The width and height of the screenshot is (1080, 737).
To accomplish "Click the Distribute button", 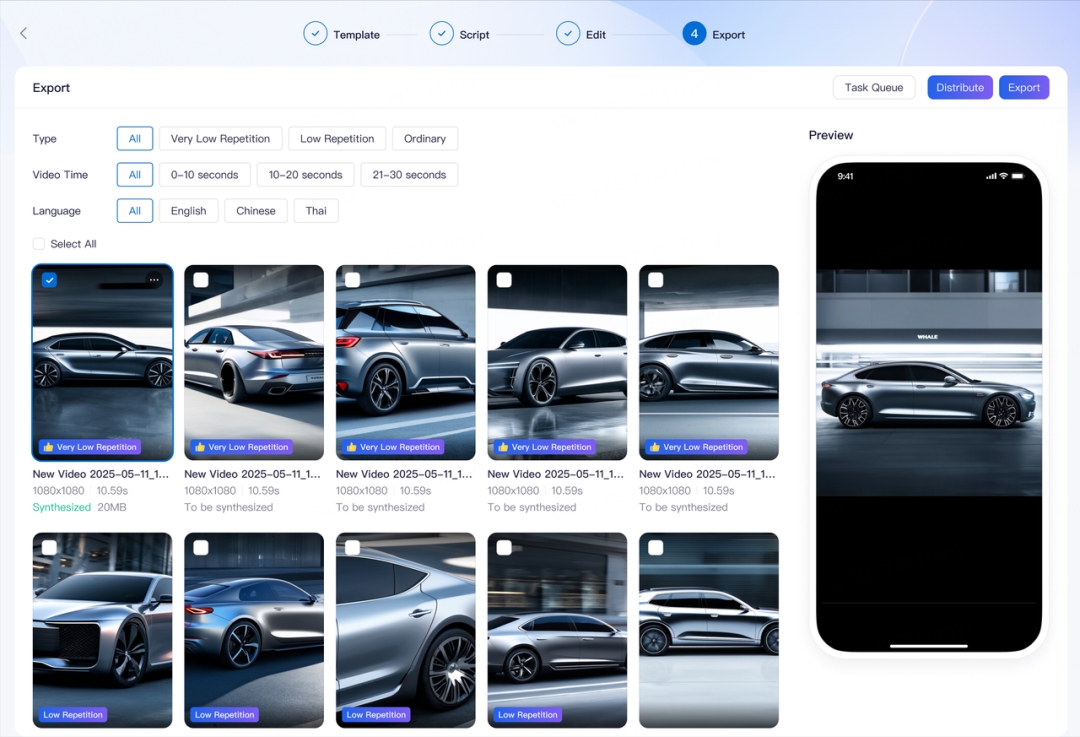I will (960, 87).
